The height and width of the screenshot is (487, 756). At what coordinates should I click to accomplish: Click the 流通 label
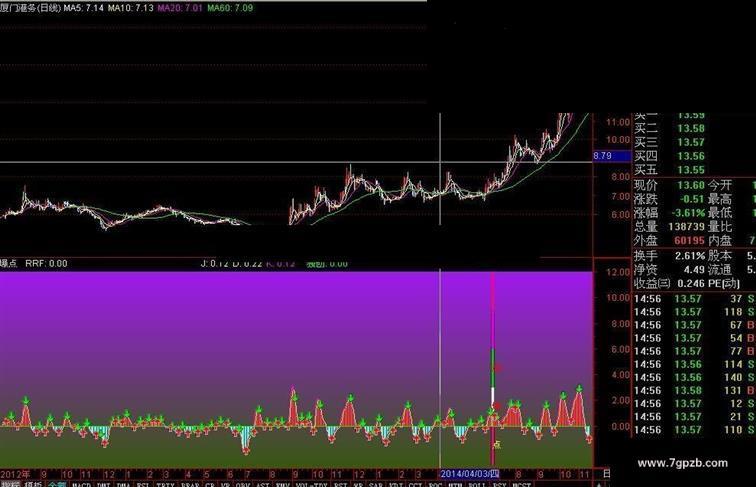pos(720,270)
